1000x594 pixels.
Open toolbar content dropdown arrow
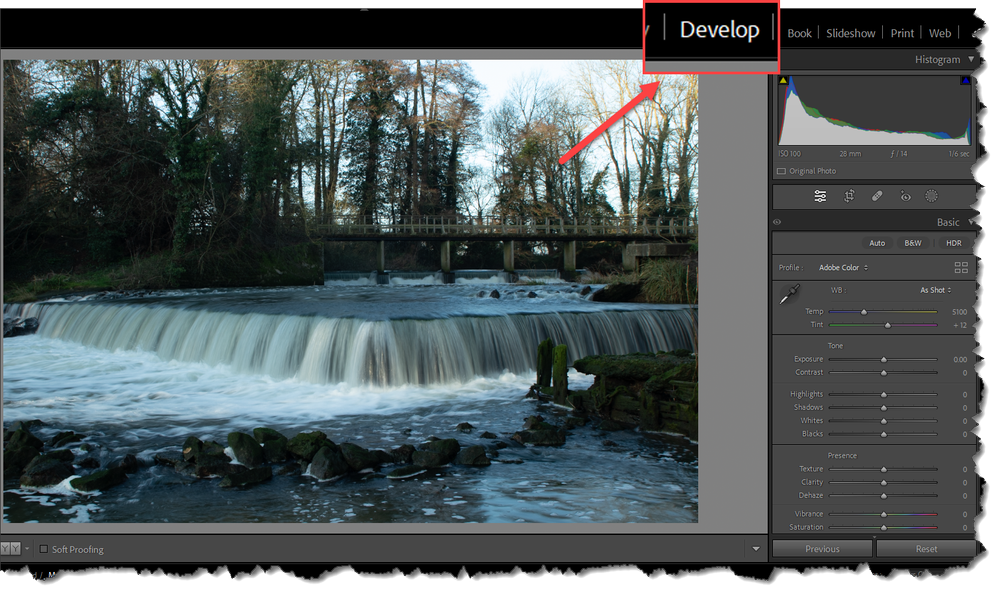756,549
